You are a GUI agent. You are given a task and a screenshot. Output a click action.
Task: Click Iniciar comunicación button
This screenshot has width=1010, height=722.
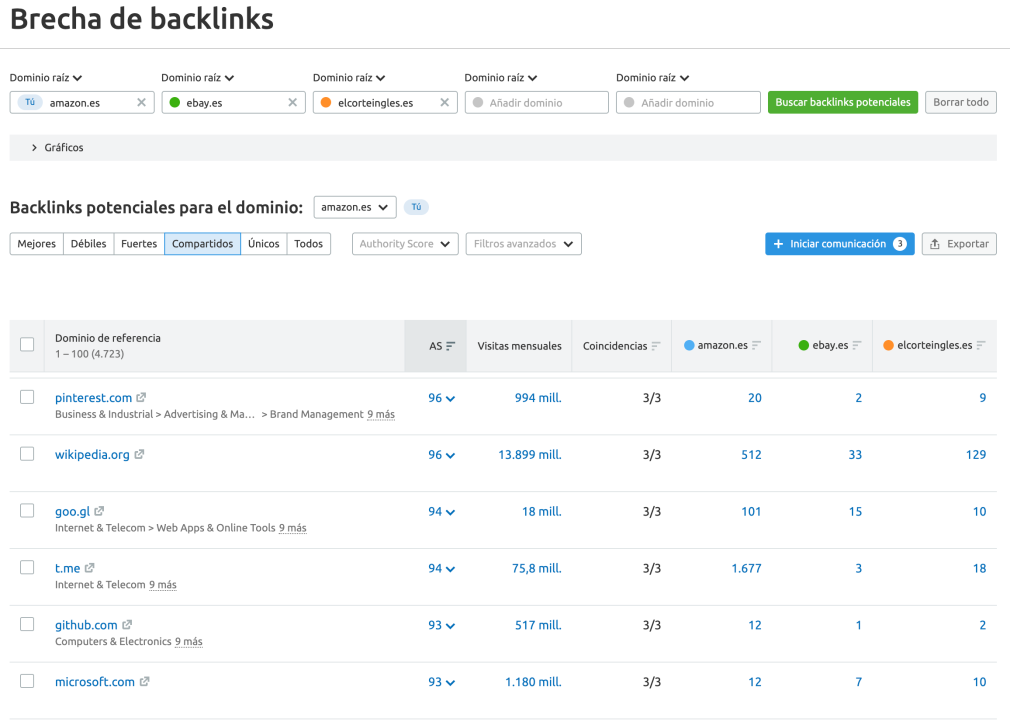click(839, 243)
